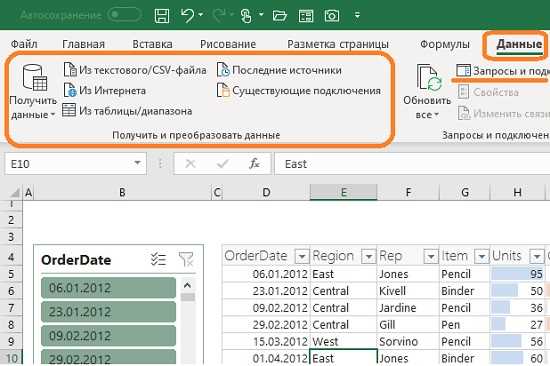Viewport: 550px width, 366px height.
Task: Open the Name Box dropdown arrow
Action: pyautogui.click(x=138, y=163)
